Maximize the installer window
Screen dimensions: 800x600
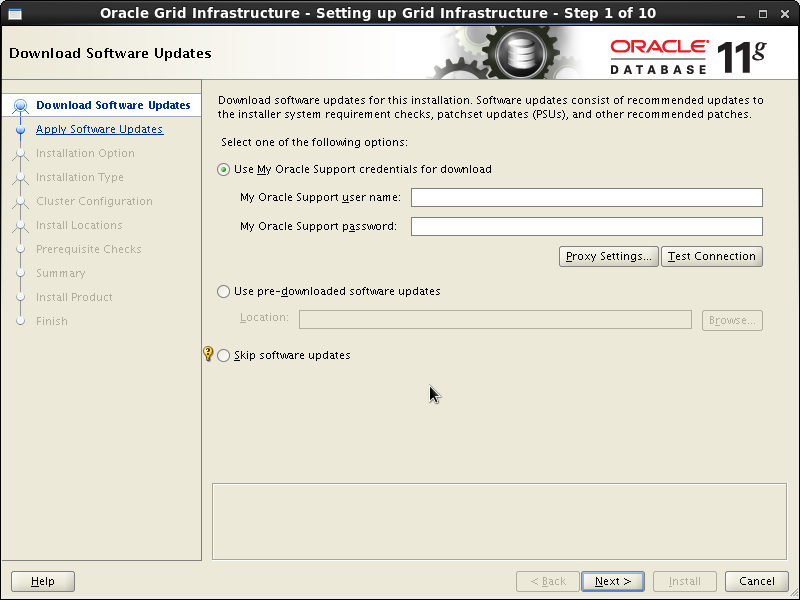pyautogui.click(x=763, y=14)
